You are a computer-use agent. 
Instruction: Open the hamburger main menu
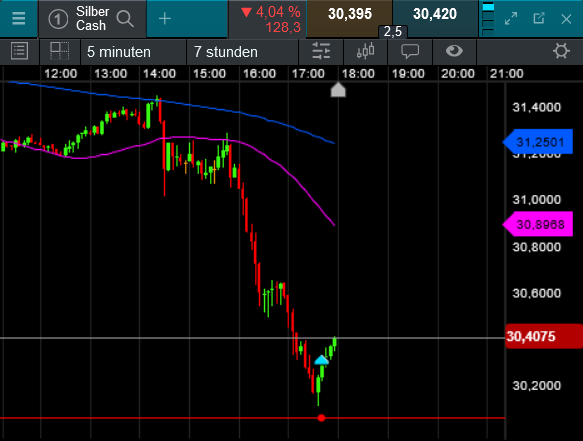pyautogui.click(x=18, y=18)
